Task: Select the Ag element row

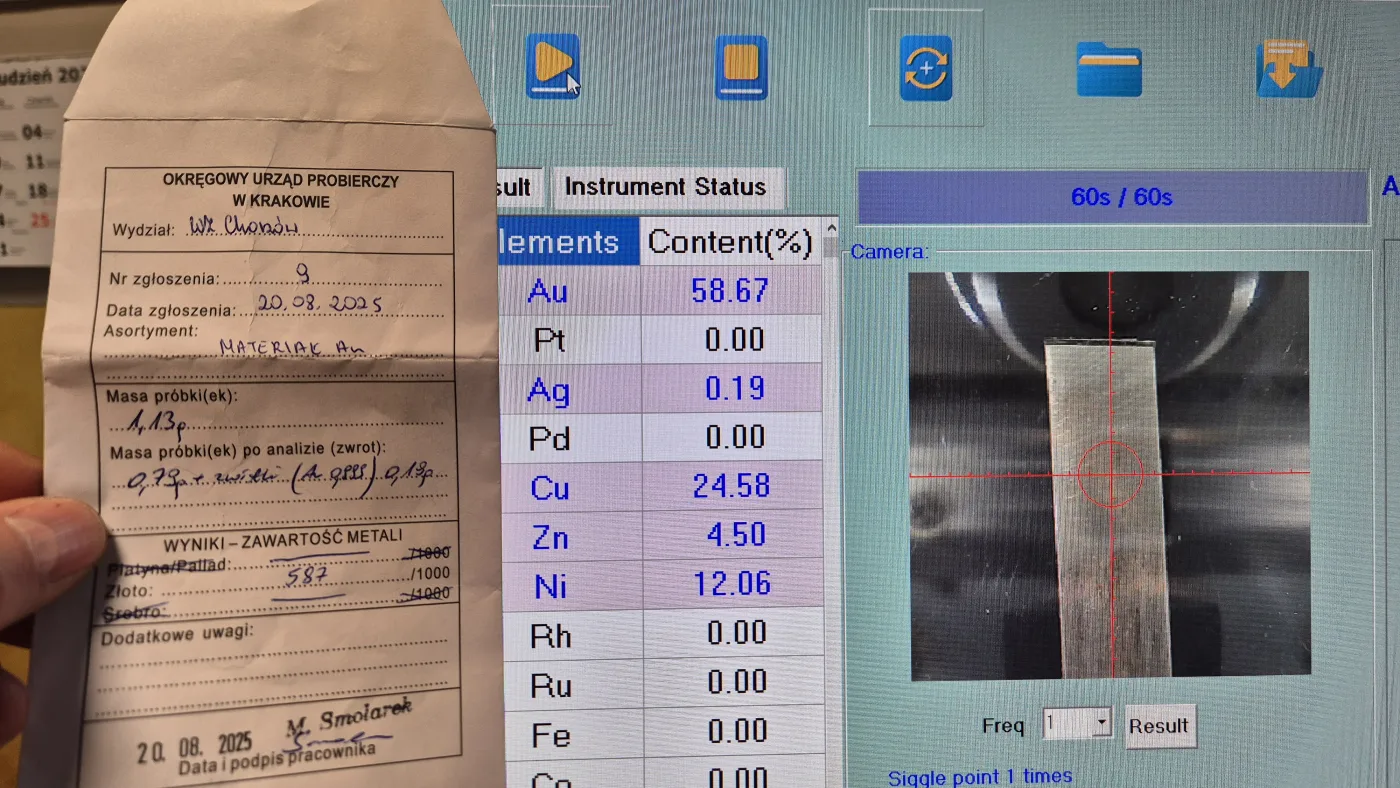Action: pos(662,388)
